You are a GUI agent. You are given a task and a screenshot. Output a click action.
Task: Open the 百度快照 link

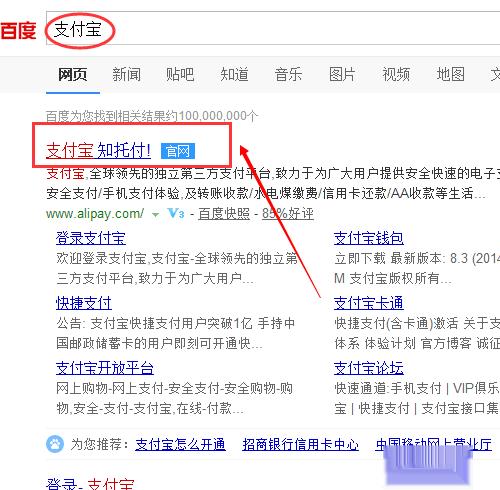(x=224, y=214)
